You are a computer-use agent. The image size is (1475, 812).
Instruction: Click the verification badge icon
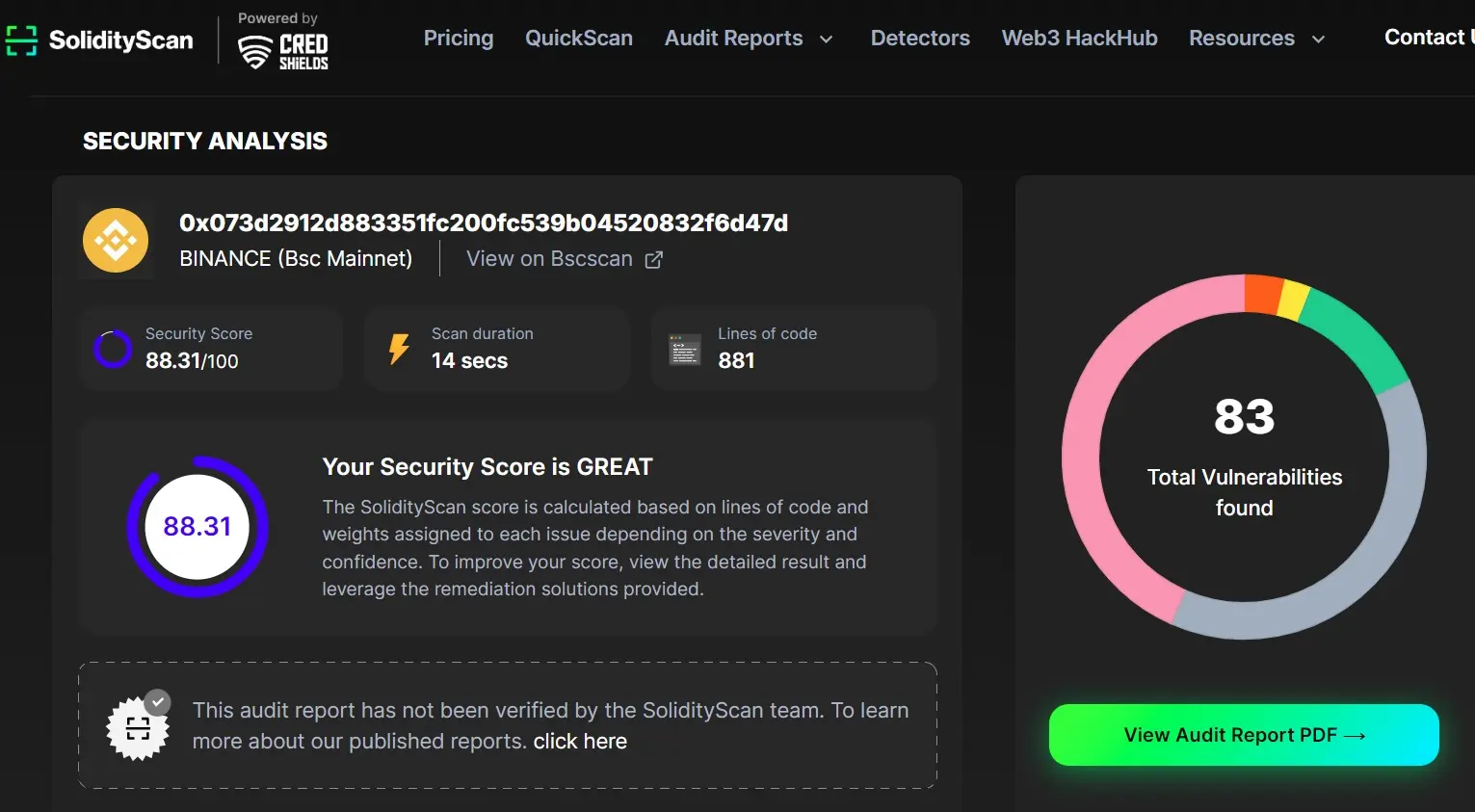138,725
